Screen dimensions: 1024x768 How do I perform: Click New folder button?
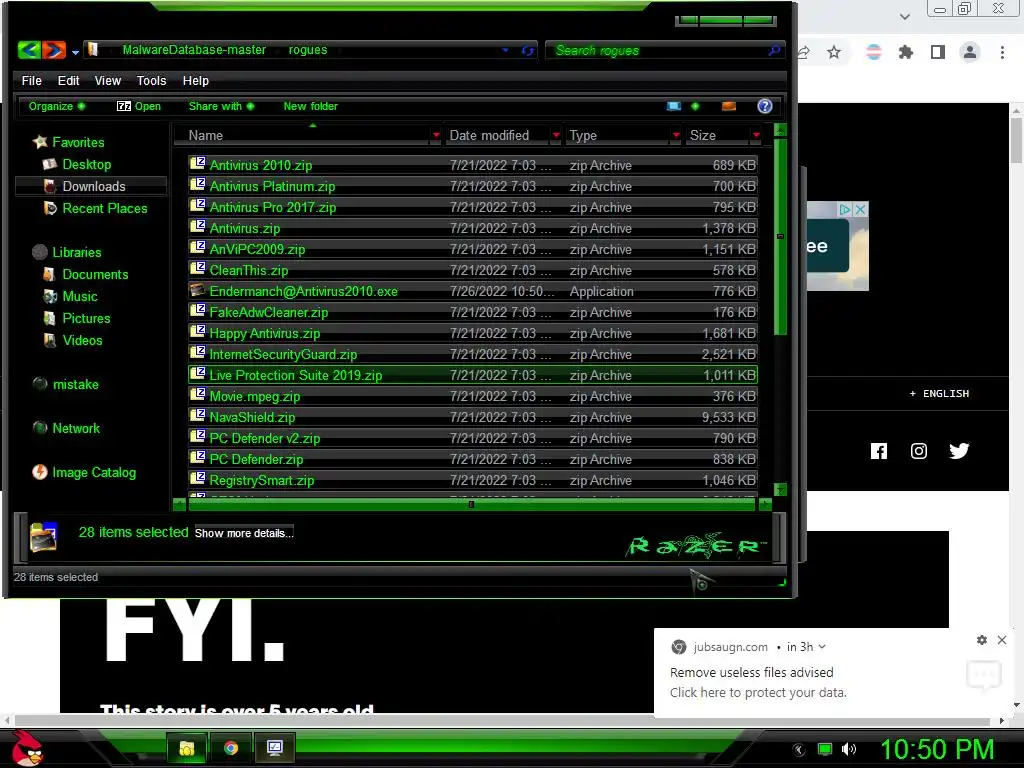(x=310, y=106)
